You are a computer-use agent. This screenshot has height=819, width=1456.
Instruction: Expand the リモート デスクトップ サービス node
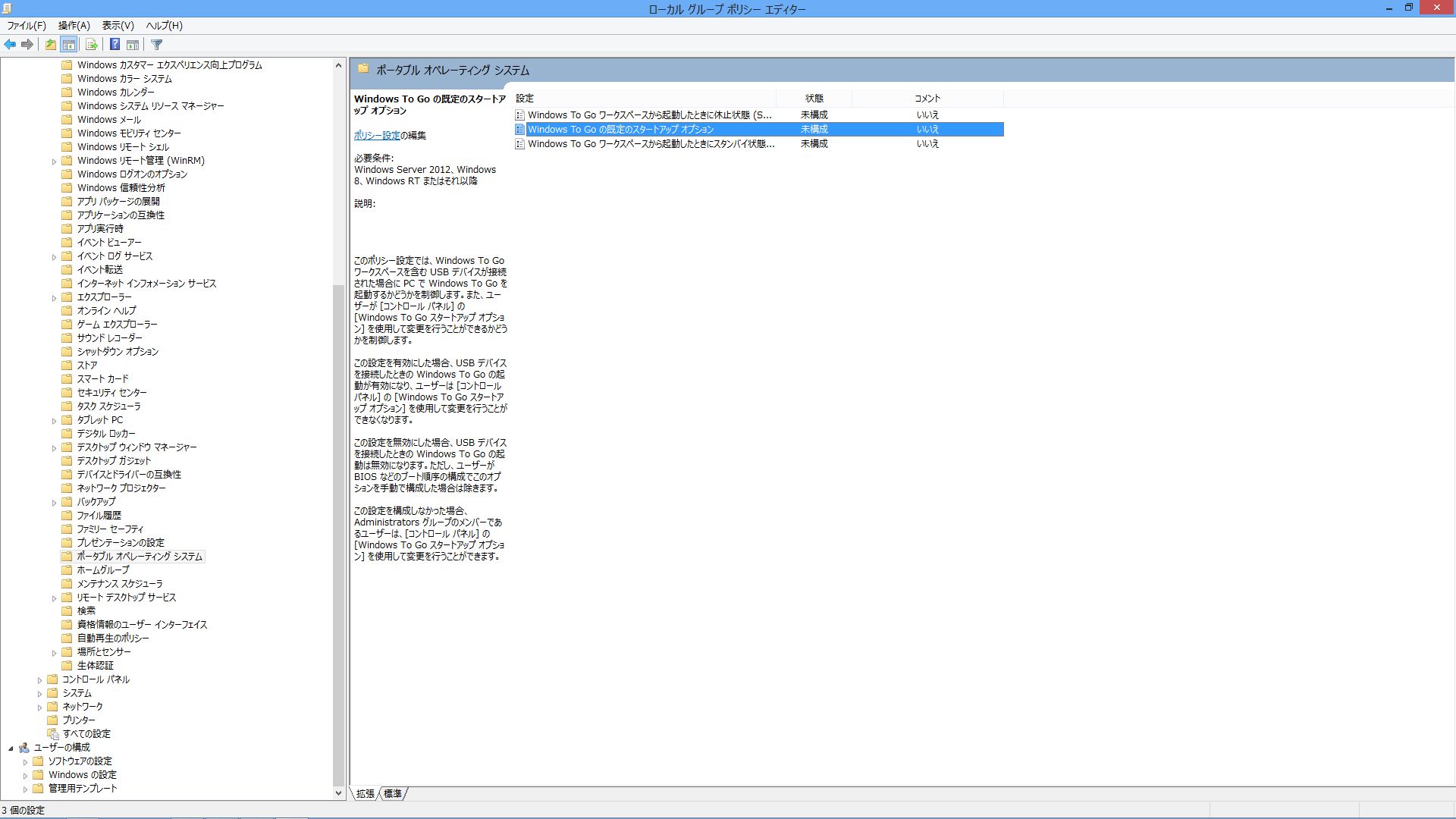tap(54, 598)
